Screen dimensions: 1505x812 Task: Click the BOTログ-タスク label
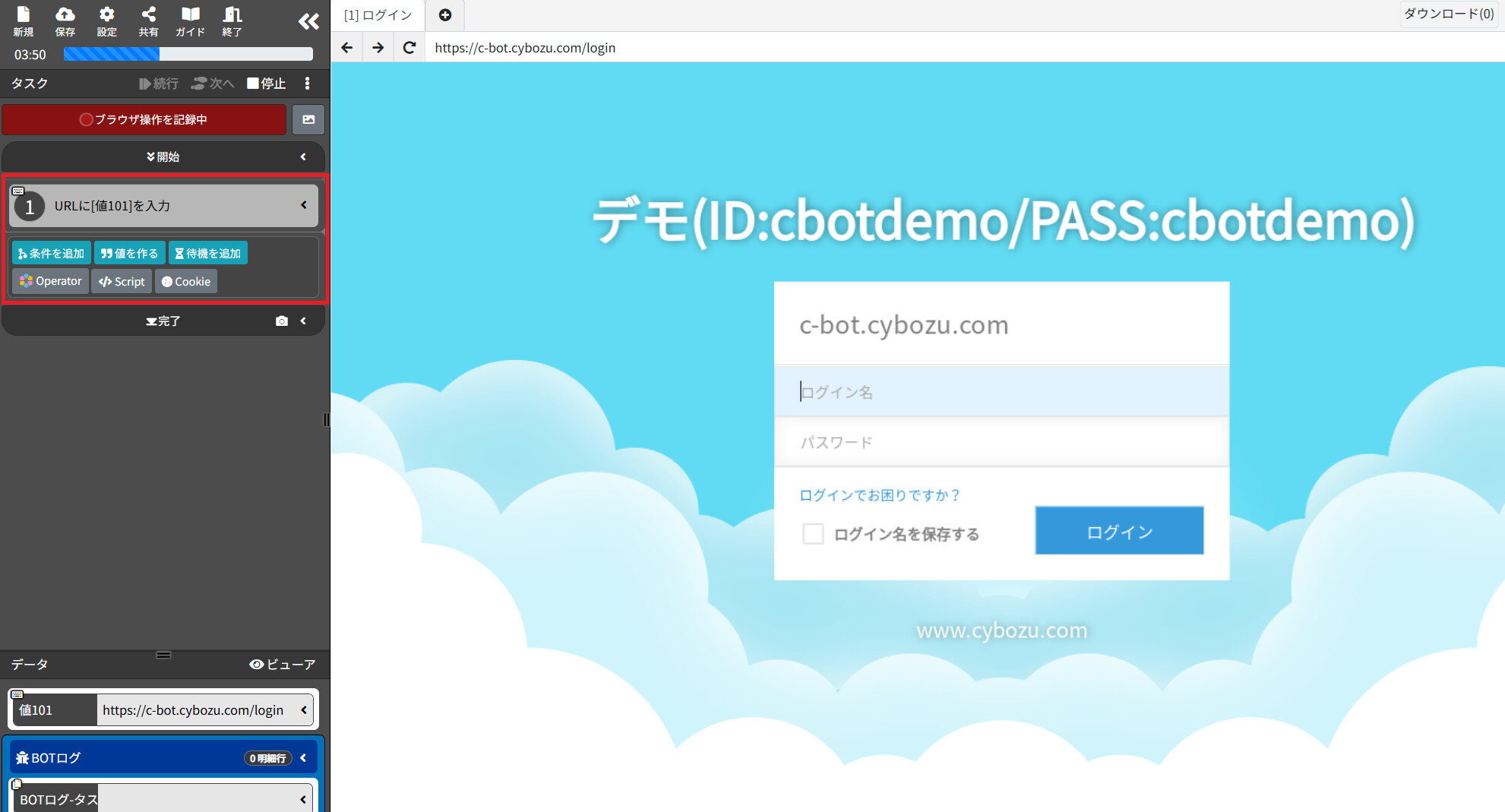[59, 800]
